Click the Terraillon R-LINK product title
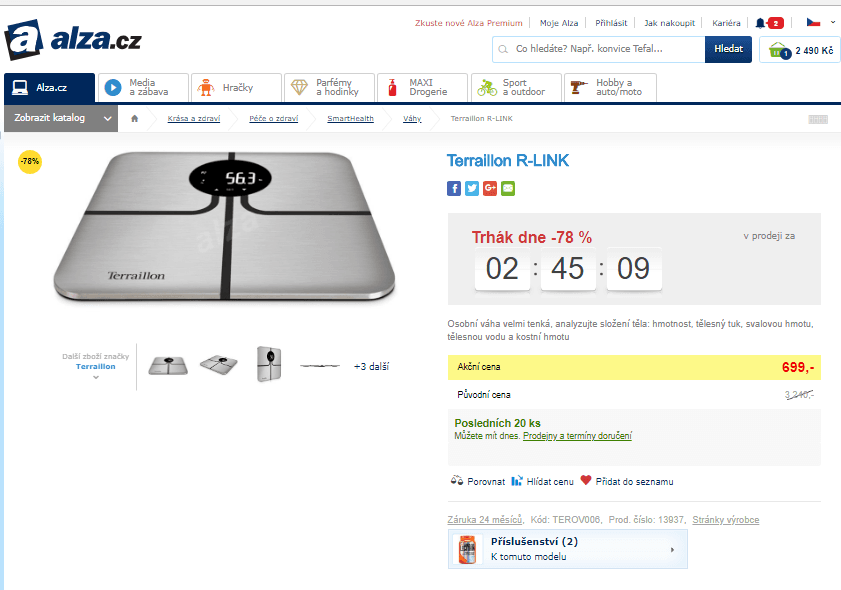Image resolution: width=841 pixels, height=590 pixels. point(508,160)
